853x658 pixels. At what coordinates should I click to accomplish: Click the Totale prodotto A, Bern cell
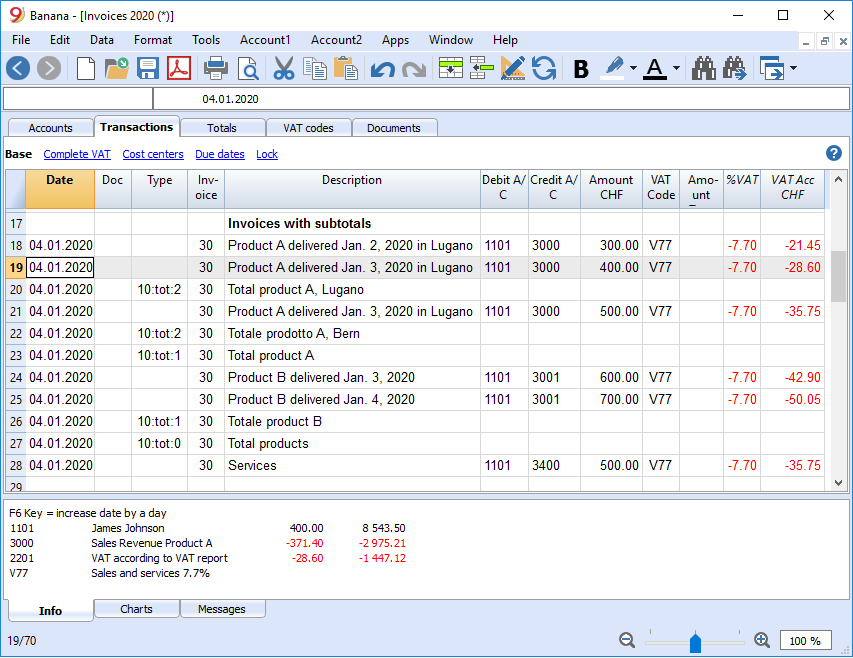(x=352, y=333)
